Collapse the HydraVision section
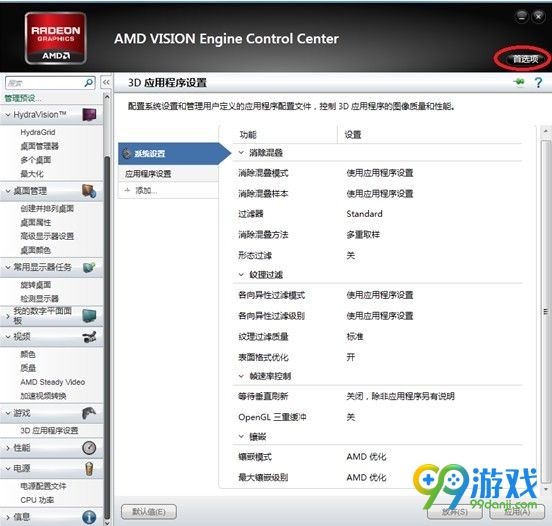The width and height of the screenshot is (552, 526). 8,115
